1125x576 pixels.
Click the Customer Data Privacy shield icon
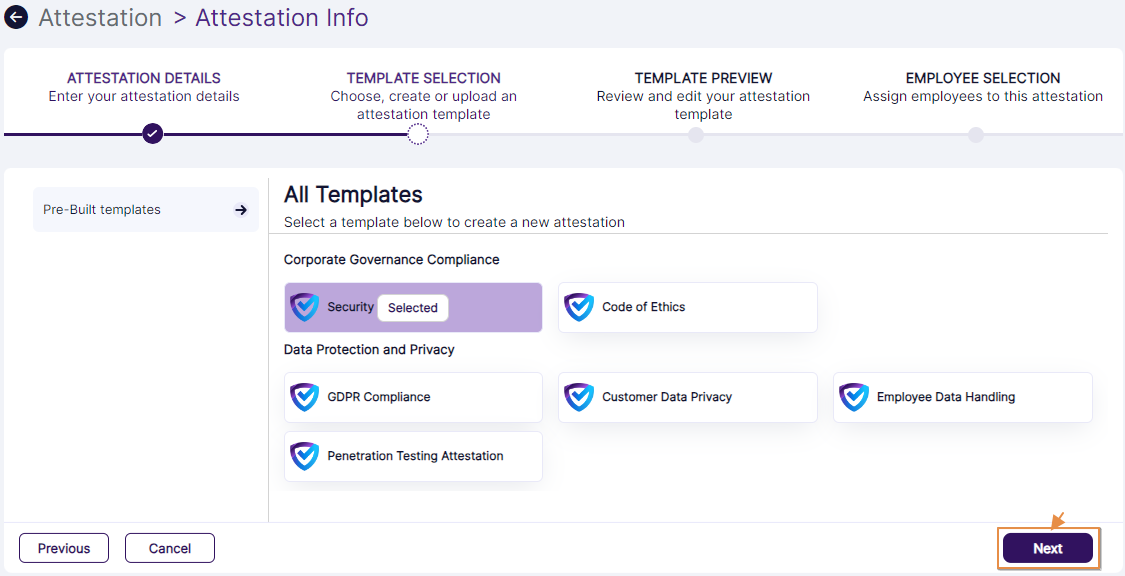579,397
